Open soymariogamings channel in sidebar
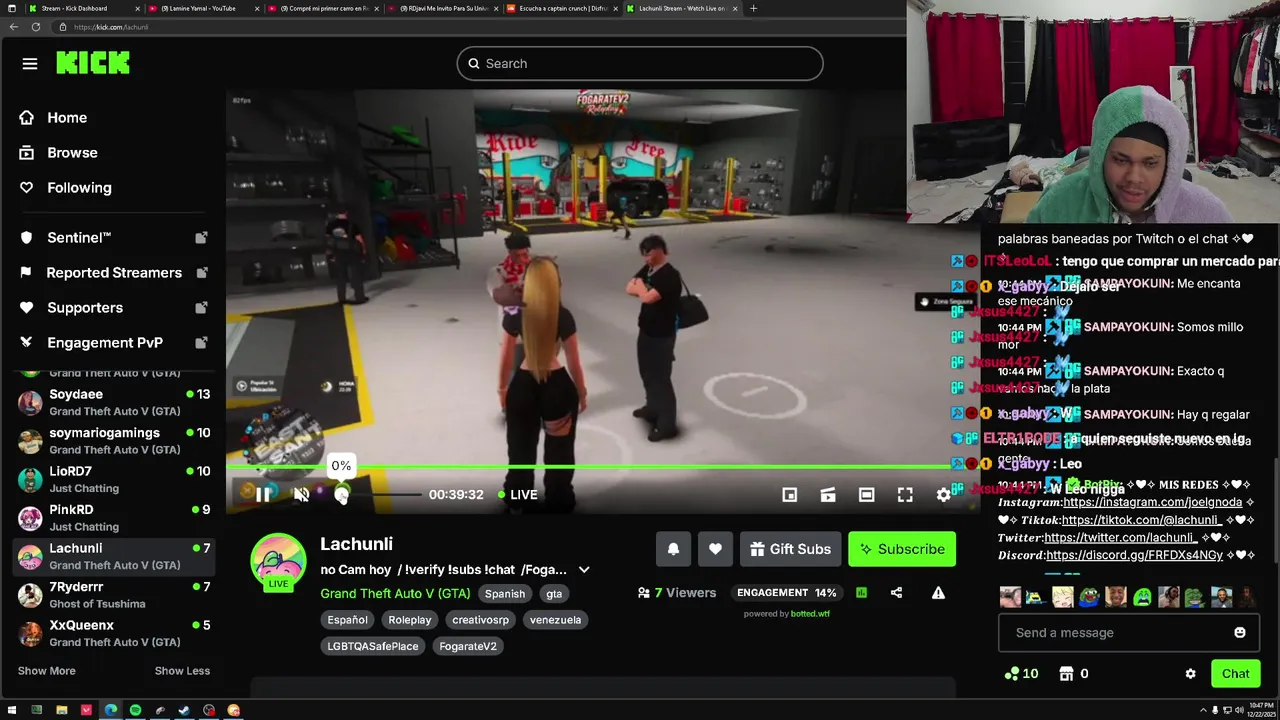 (113, 441)
